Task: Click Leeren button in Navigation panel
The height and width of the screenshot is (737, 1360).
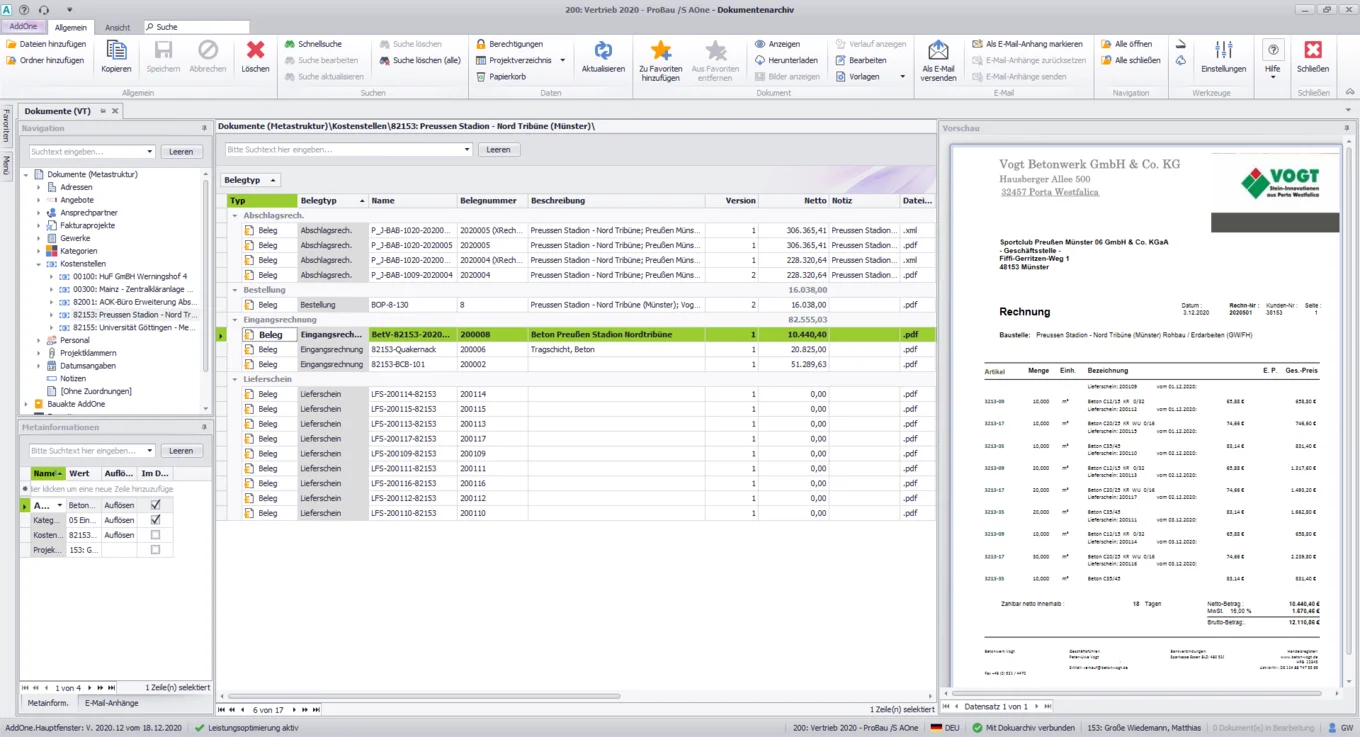Action: pos(181,152)
